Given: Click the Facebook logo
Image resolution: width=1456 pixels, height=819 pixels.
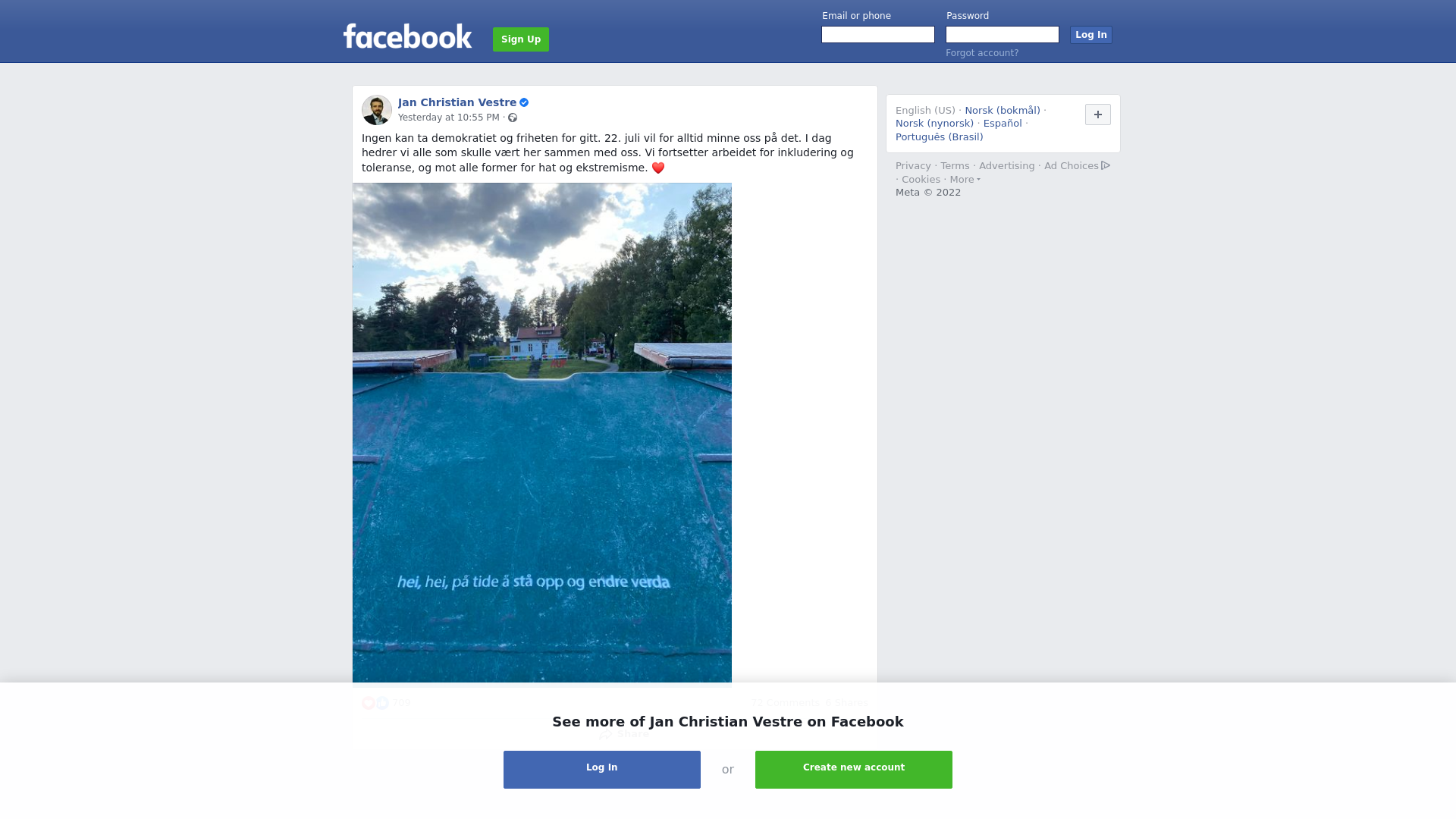Looking at the screenshot, I should tap(407, 36).
